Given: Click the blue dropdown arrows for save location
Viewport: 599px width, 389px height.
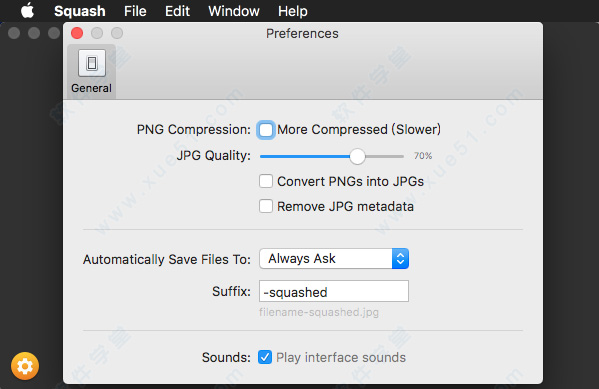Looking at the screenshot, I should (400, 259).
